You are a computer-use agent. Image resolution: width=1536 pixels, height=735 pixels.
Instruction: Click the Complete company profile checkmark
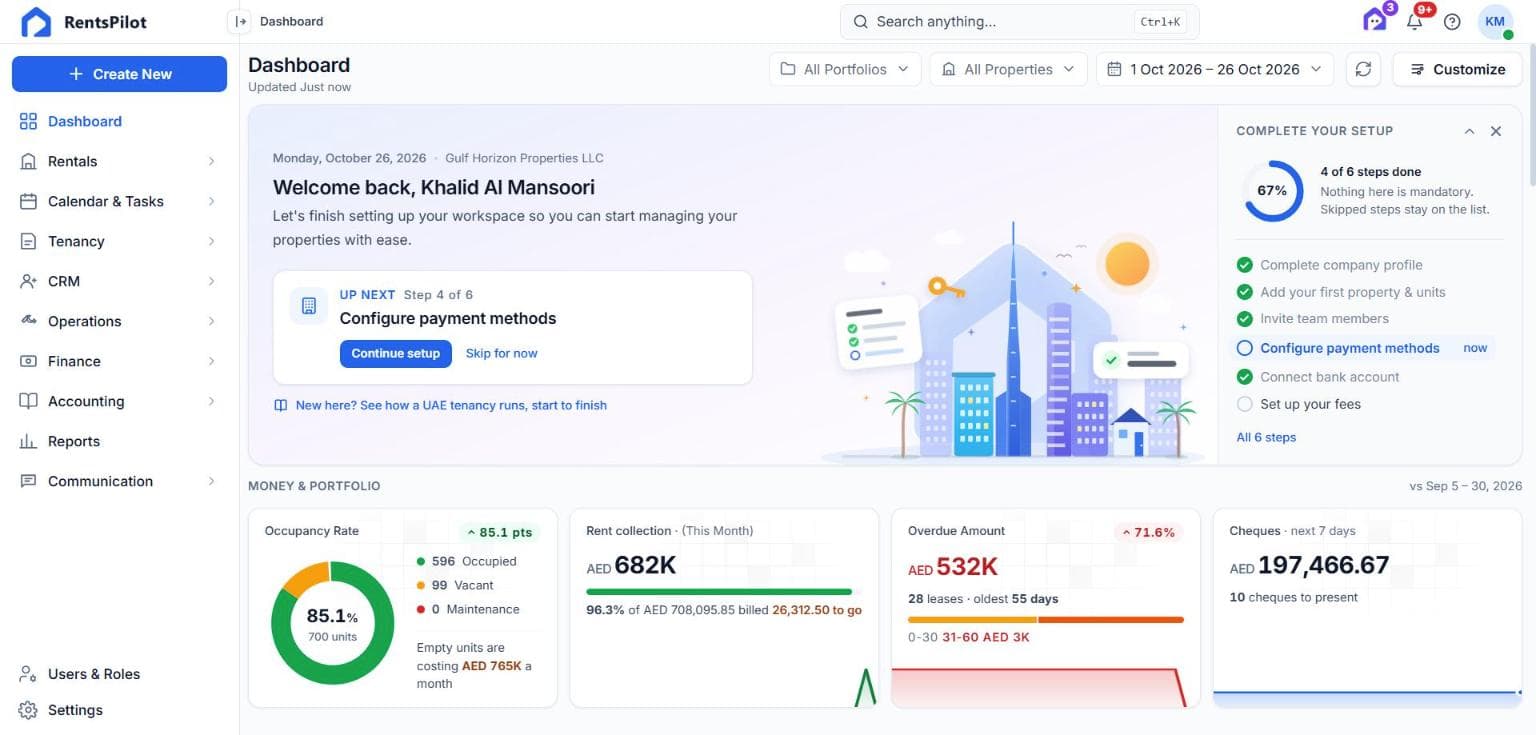(x=1245, y=265)
